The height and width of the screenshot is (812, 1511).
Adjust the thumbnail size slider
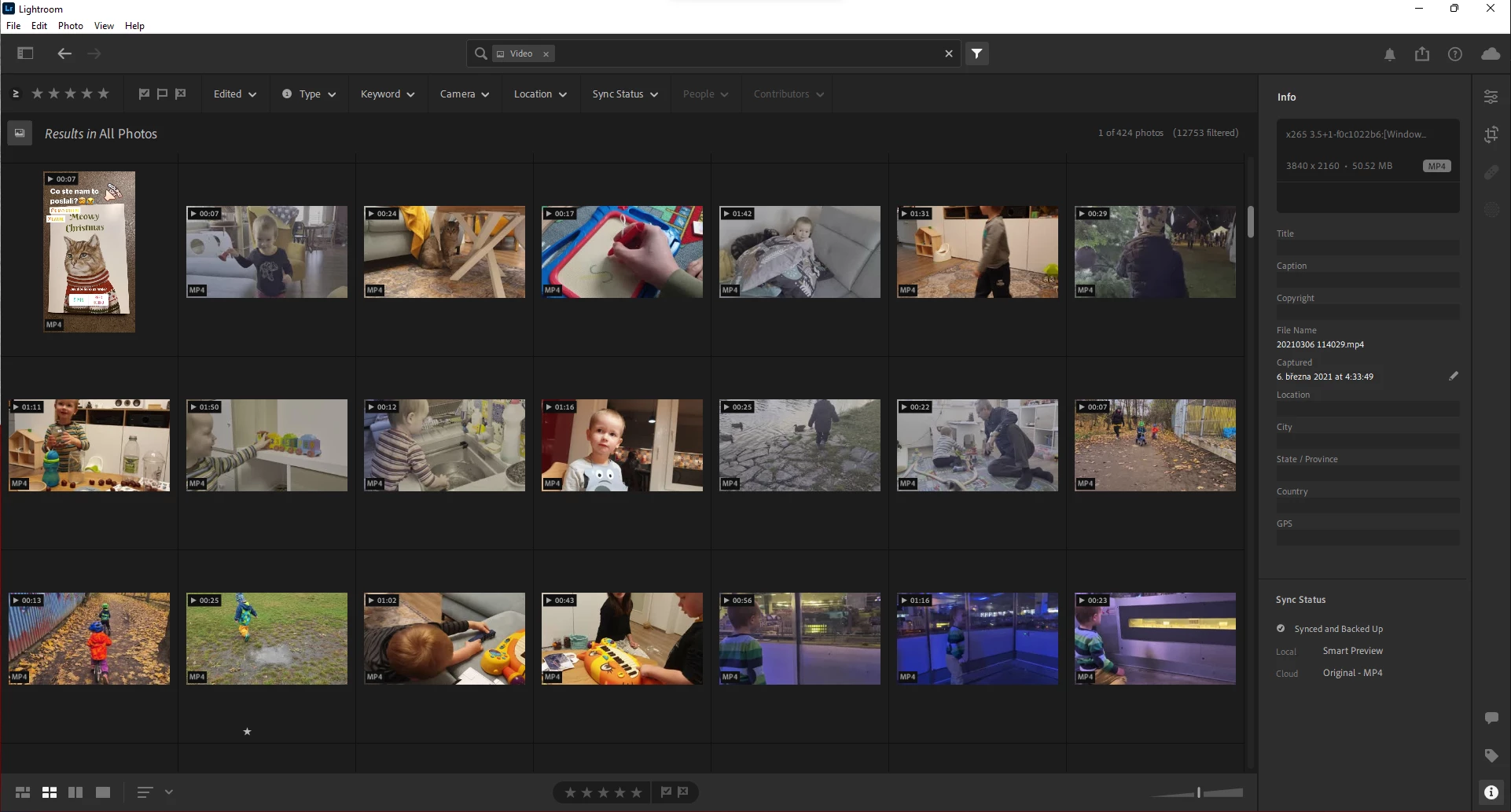coord(1198,792)
